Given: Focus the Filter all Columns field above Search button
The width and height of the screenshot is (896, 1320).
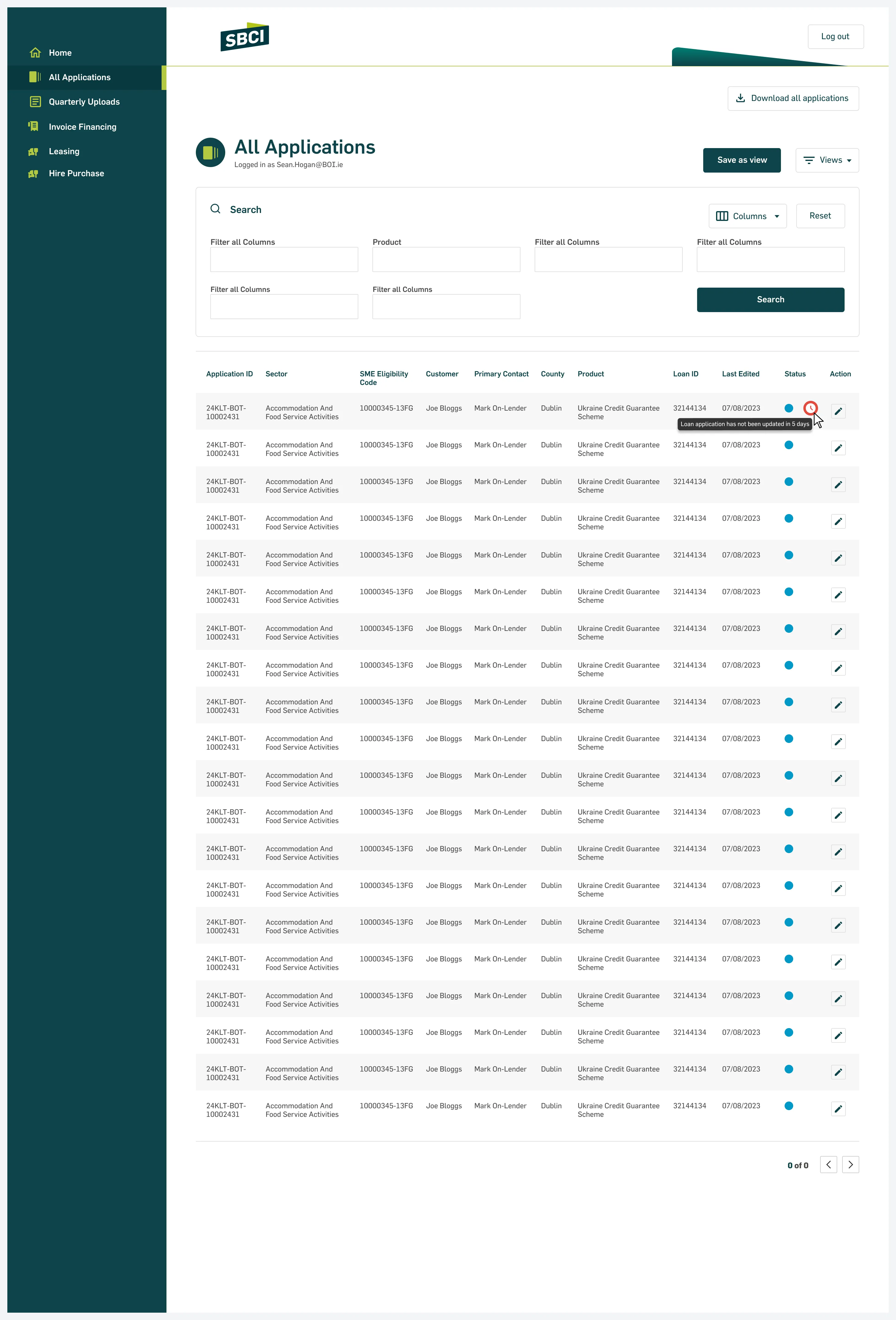Looking at the screenshot, I should (x=771, y=259).
